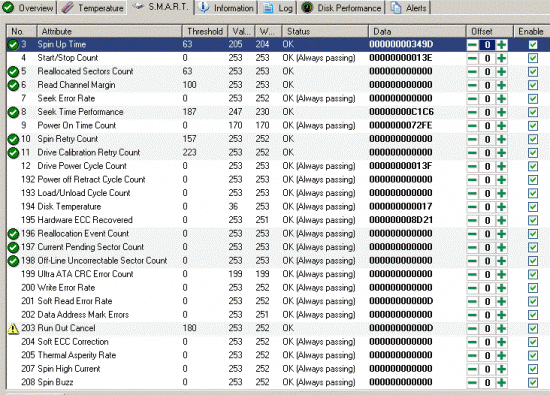Click green check icon for Drive Calibration Retry Count
This screenshot has width=550, height=395.
13,153
